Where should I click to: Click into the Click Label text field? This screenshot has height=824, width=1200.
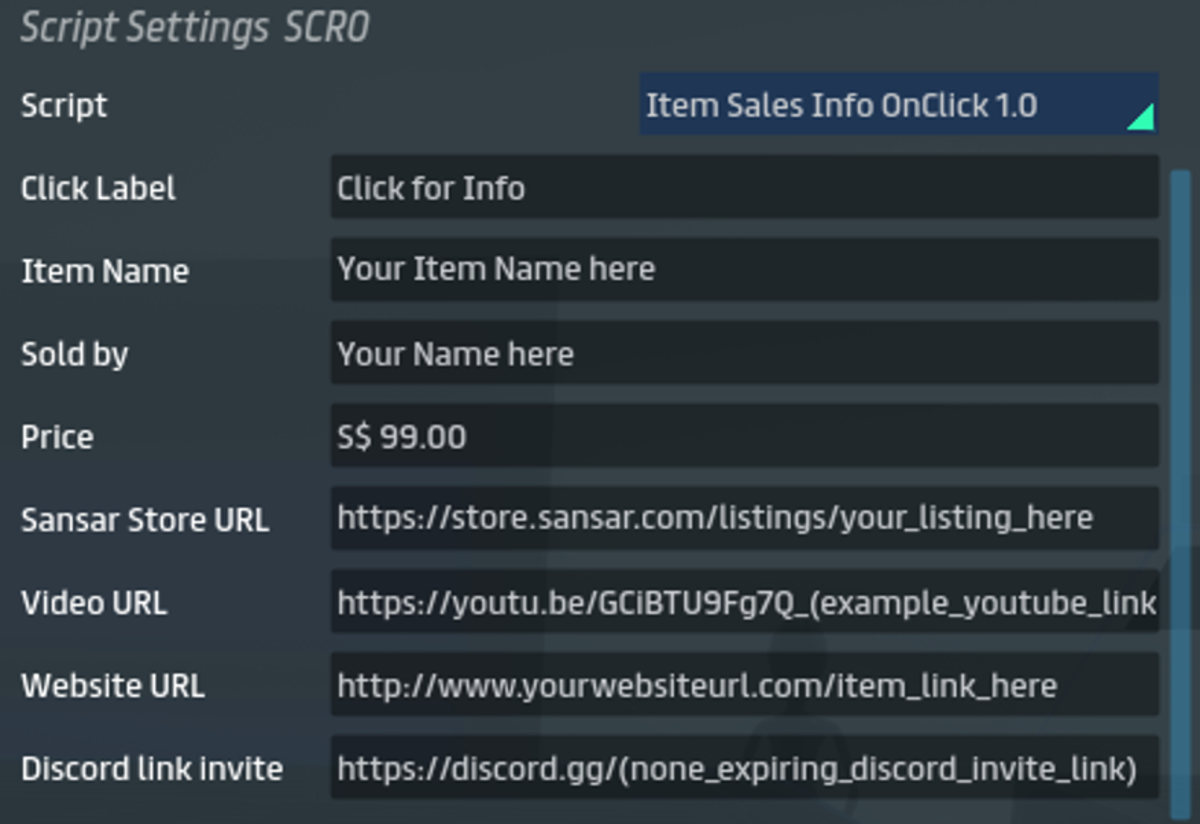pos(744,188)
